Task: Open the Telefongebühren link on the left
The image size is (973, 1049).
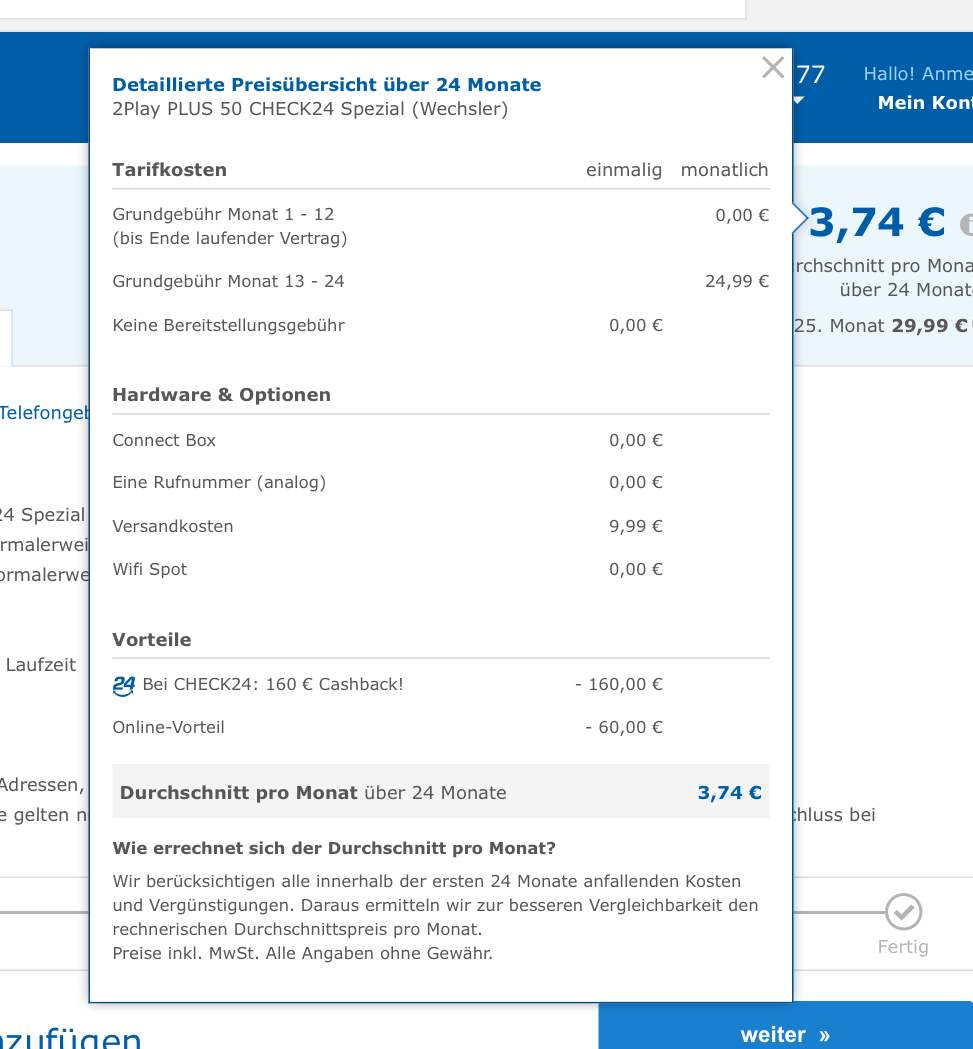Action: pos(44,412)
